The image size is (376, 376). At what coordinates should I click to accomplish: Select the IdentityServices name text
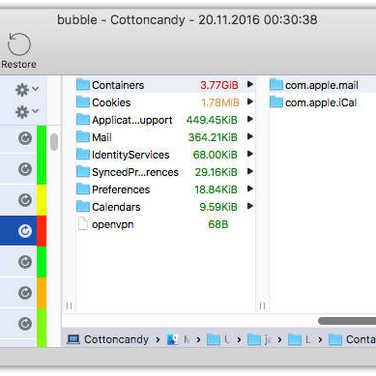131,155
